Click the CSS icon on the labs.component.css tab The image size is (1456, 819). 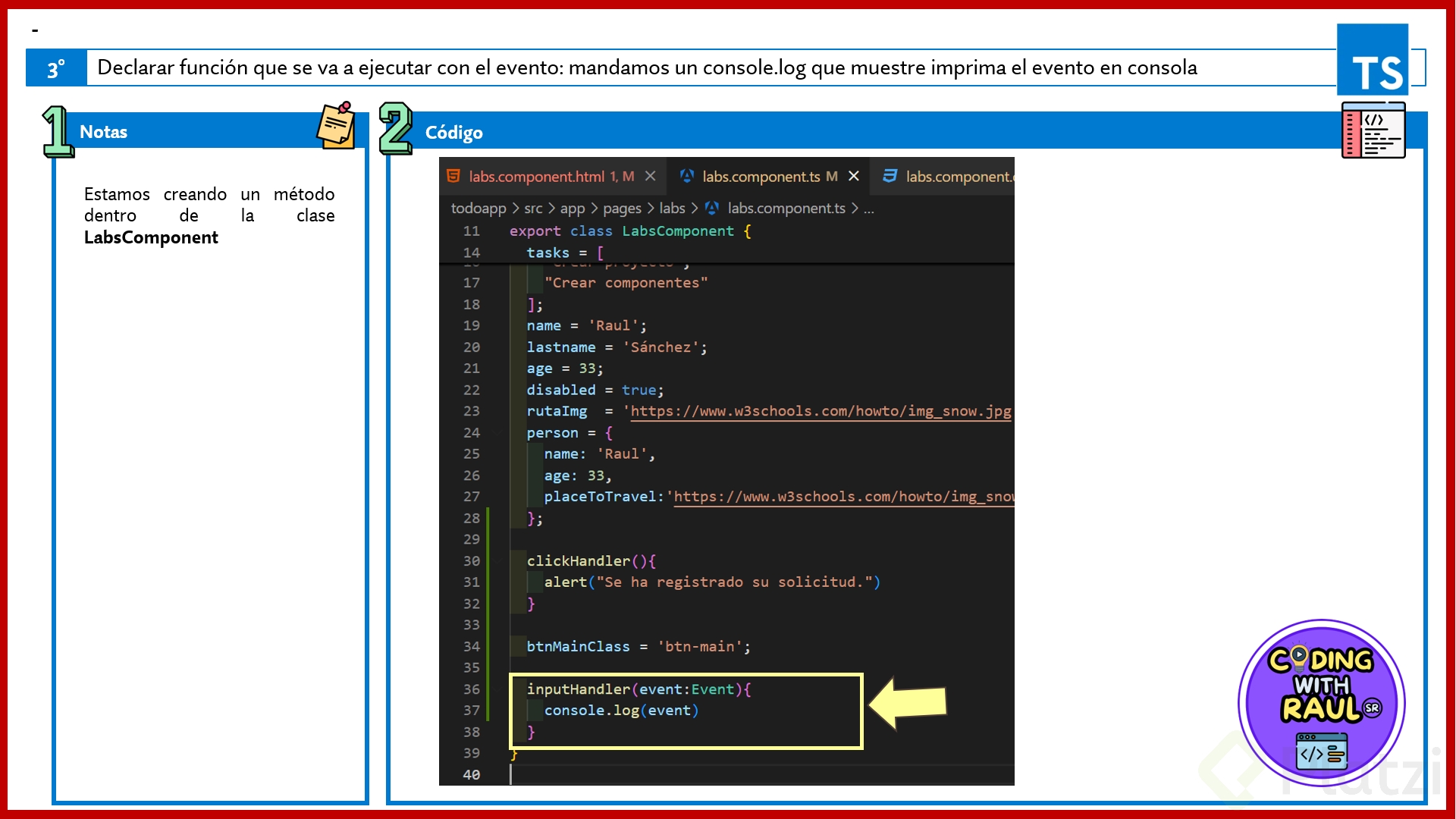[890, 176]
